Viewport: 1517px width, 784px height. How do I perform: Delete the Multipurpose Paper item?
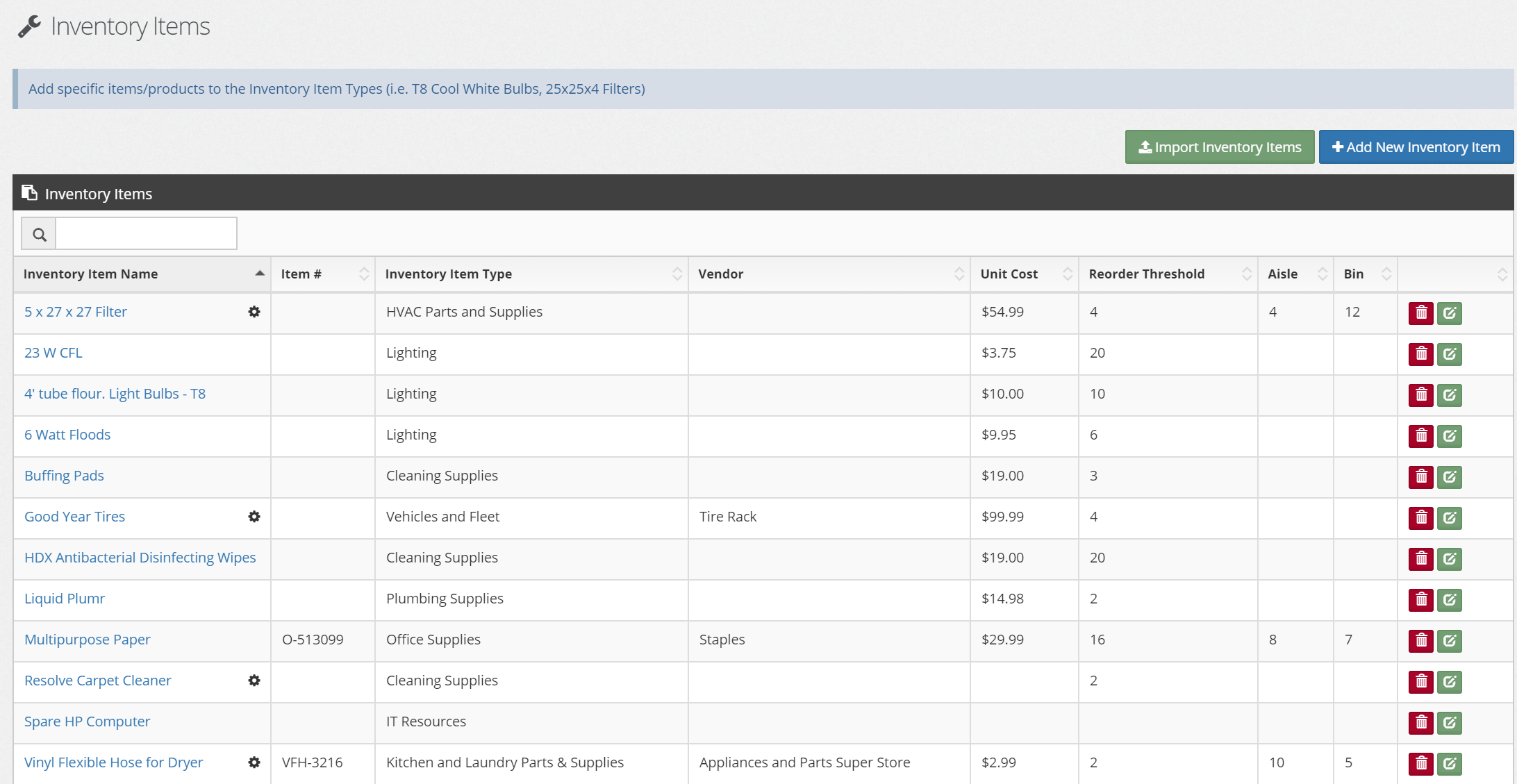click(1420, 641)
